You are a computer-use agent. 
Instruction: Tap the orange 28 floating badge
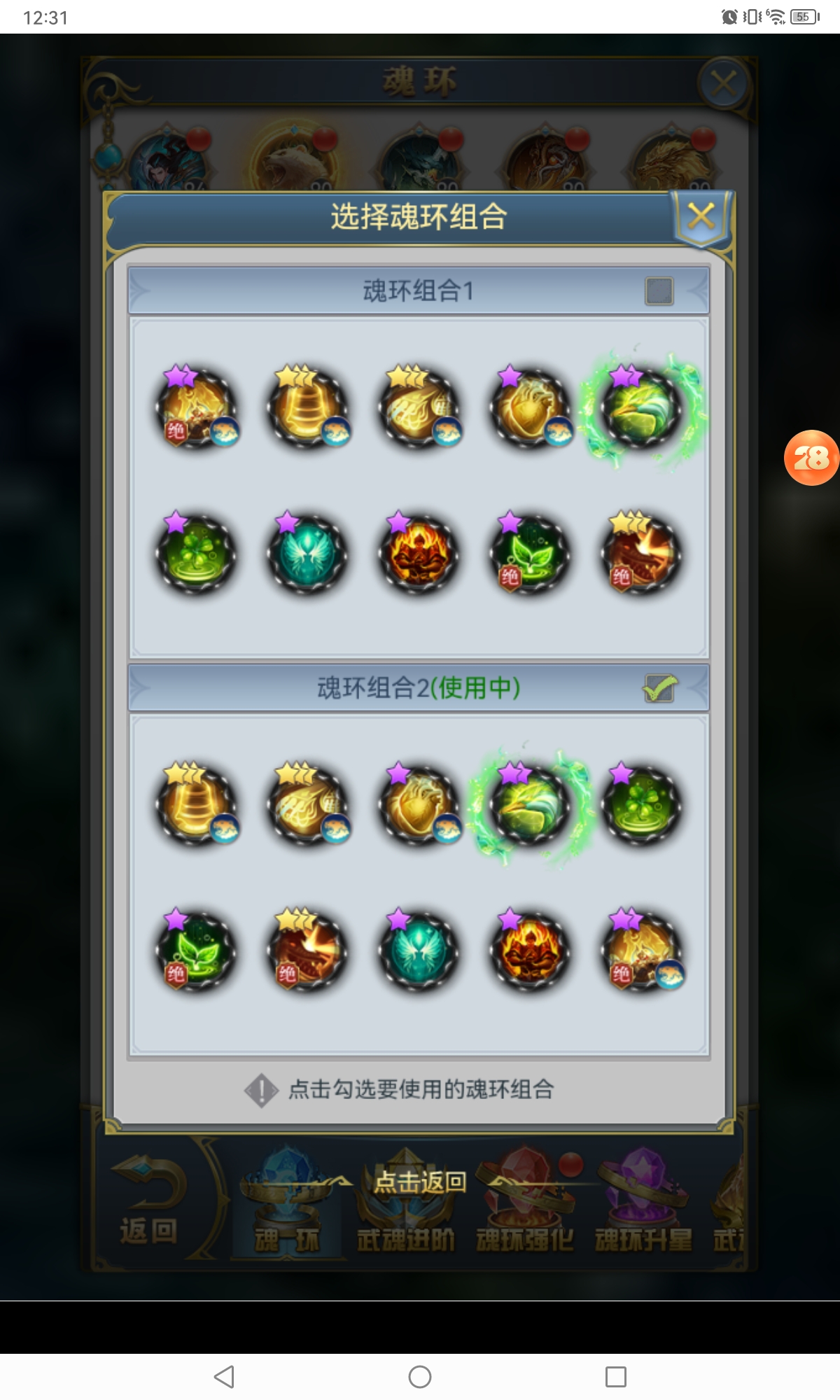pos(811,458)
